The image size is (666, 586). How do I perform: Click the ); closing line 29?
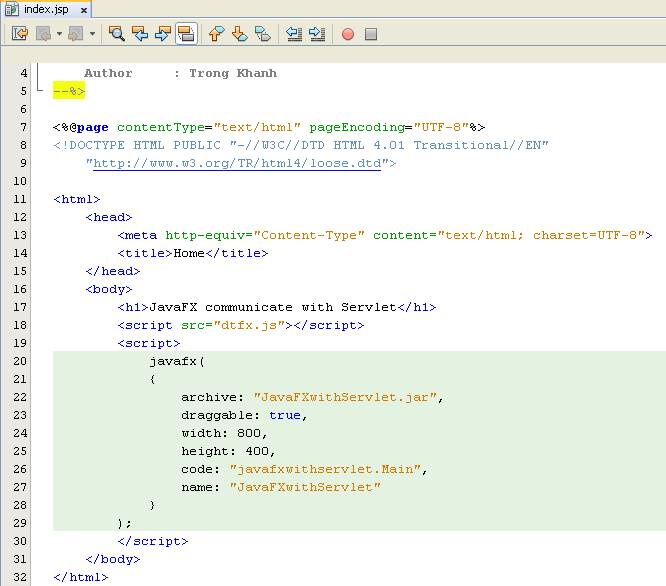tap(124, 523)
